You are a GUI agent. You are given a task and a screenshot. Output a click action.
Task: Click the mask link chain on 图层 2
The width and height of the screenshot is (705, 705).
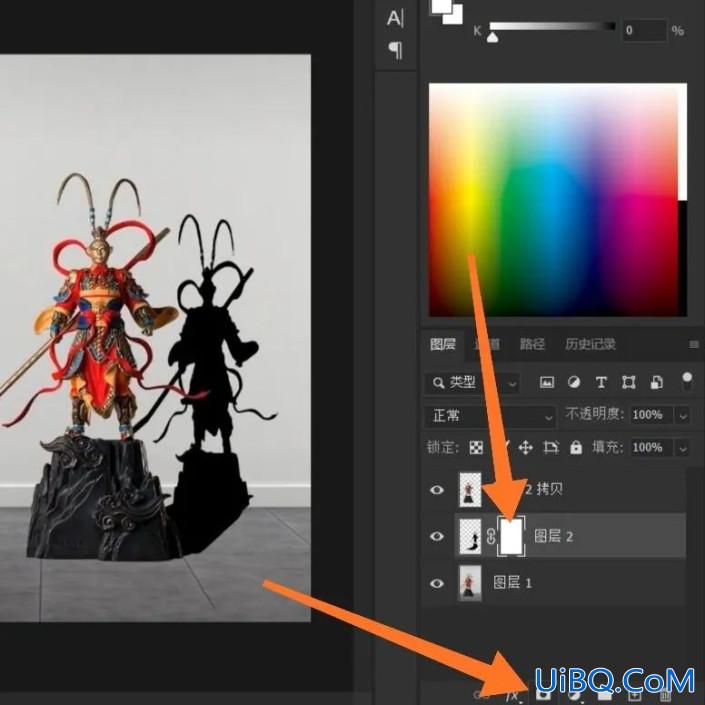coord(491,536)
